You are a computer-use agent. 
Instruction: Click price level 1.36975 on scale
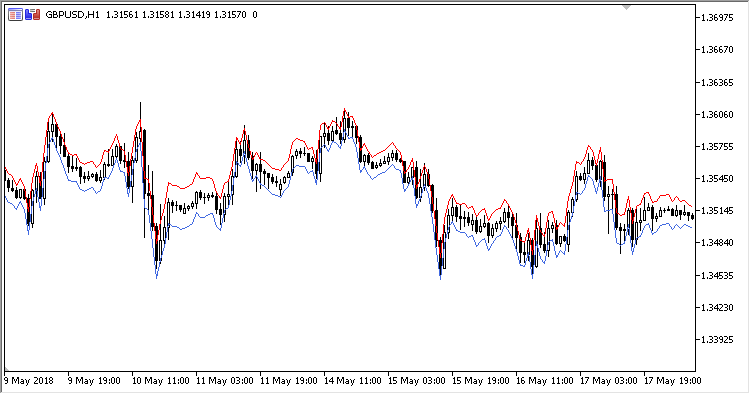[x=717, y=18]
